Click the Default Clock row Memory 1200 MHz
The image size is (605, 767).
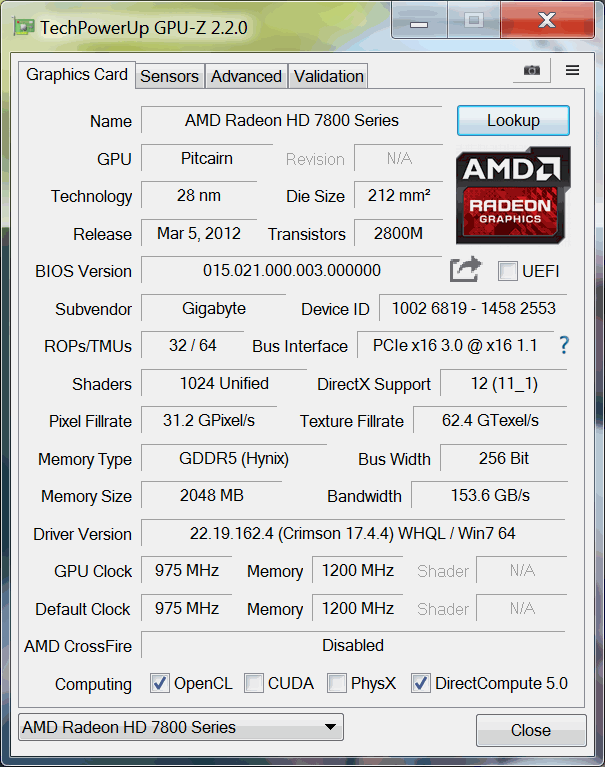click(358, 609)
